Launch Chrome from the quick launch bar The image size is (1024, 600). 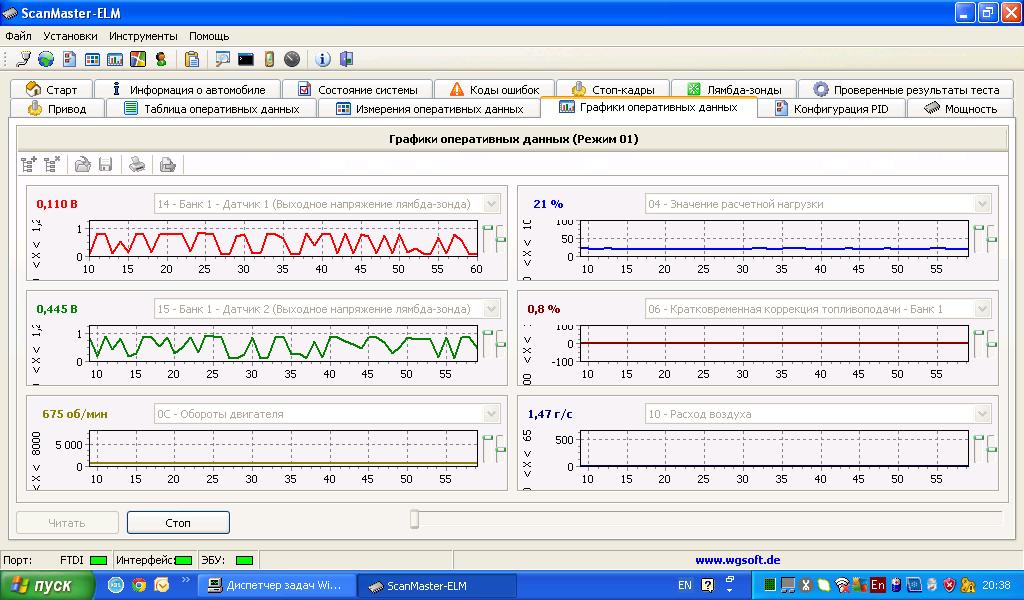[139, 585]
